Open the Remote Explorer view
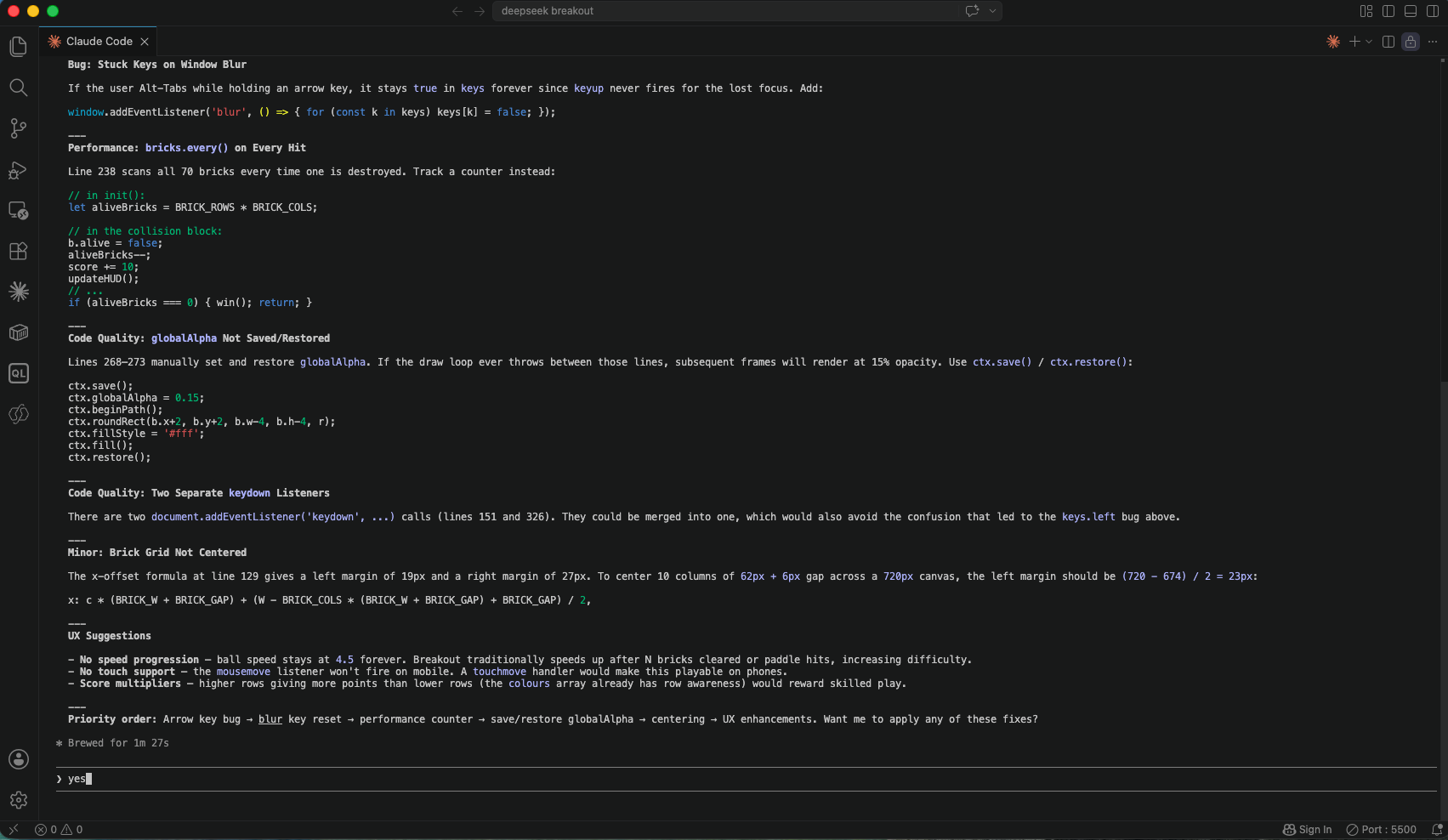The height and width of the screenshot is (840, 1448). [x=18, y=210]
